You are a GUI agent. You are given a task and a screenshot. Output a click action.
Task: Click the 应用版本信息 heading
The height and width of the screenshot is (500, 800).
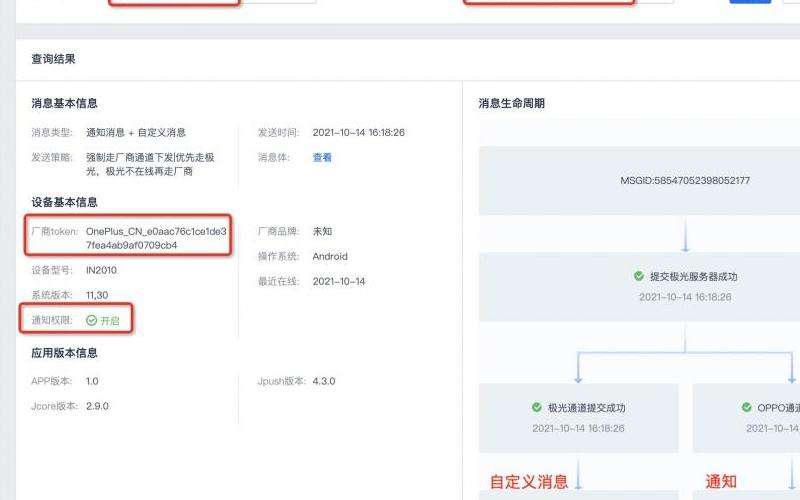coord(64,353)
